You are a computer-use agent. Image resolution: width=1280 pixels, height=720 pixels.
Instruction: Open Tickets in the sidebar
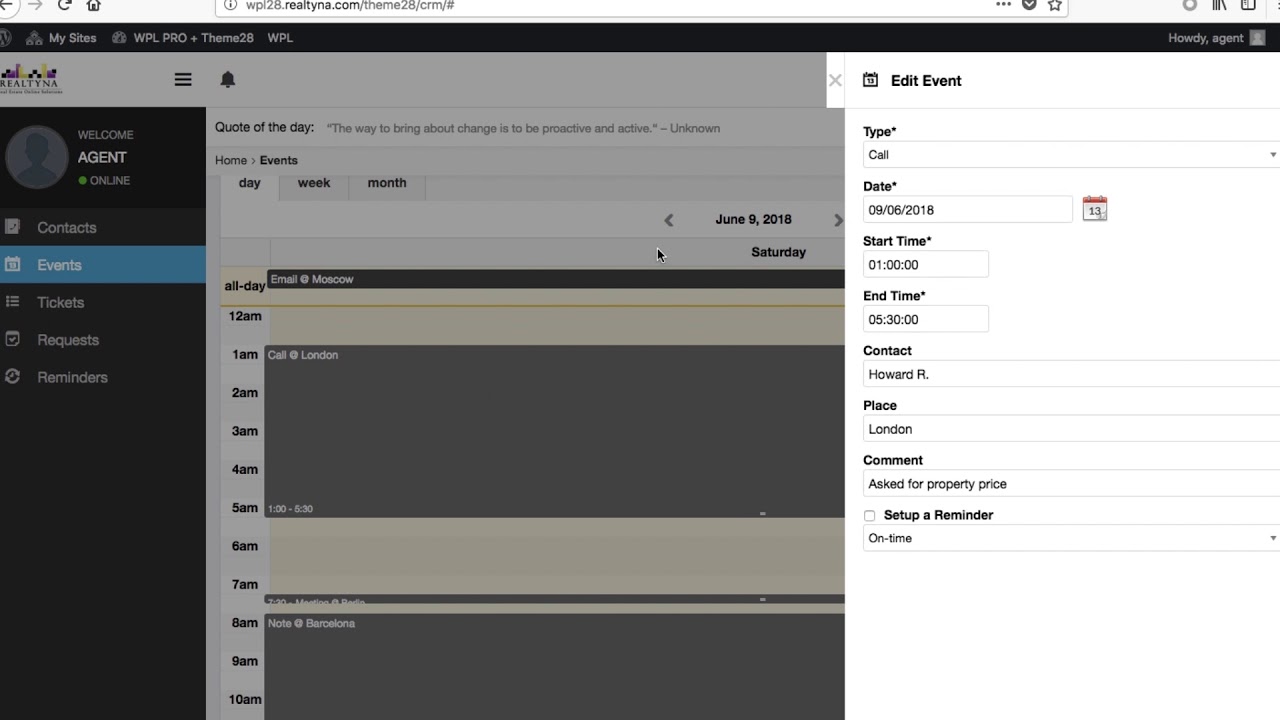103,302
